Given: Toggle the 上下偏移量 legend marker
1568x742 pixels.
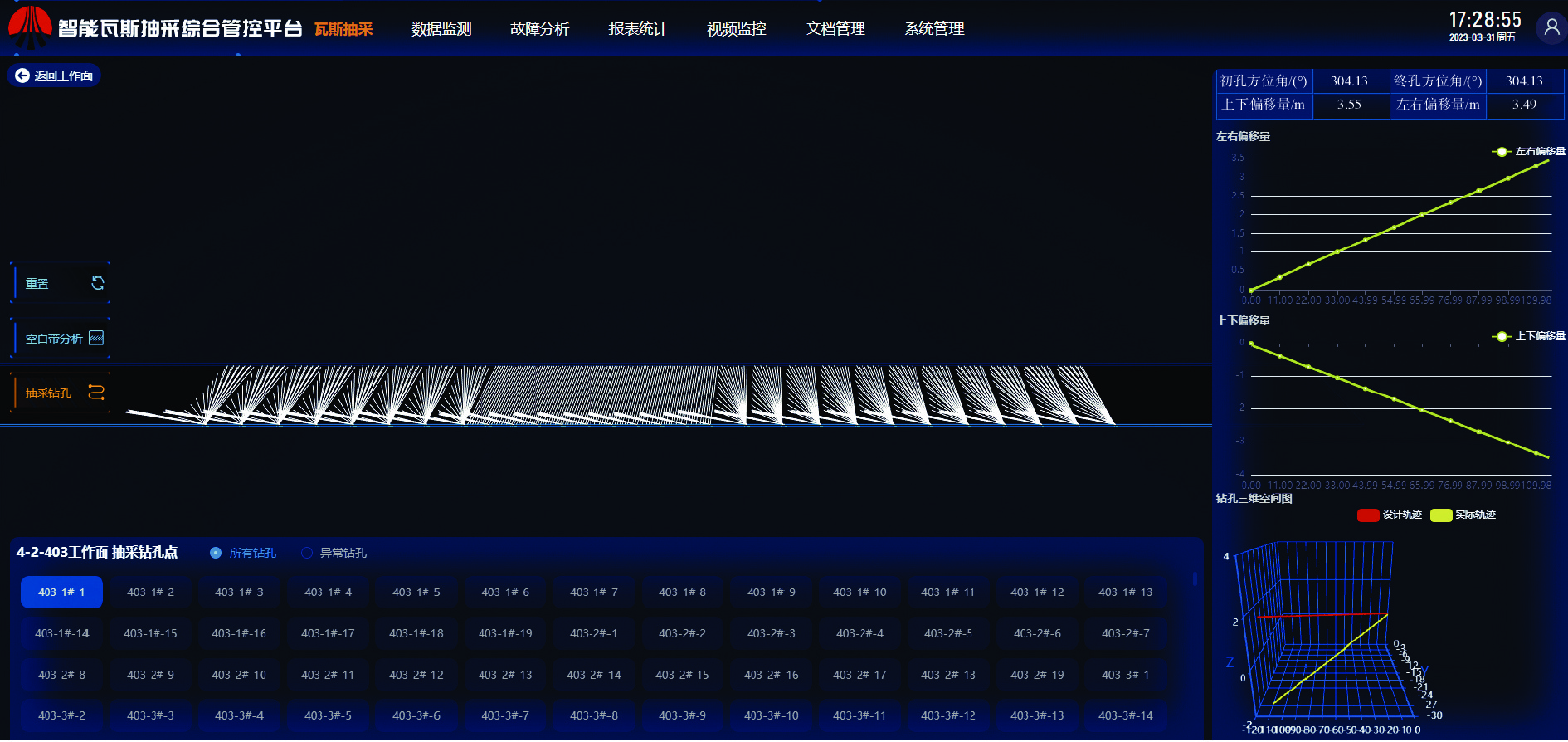Looking at the screenshot, I should [x=1502, y=336].
